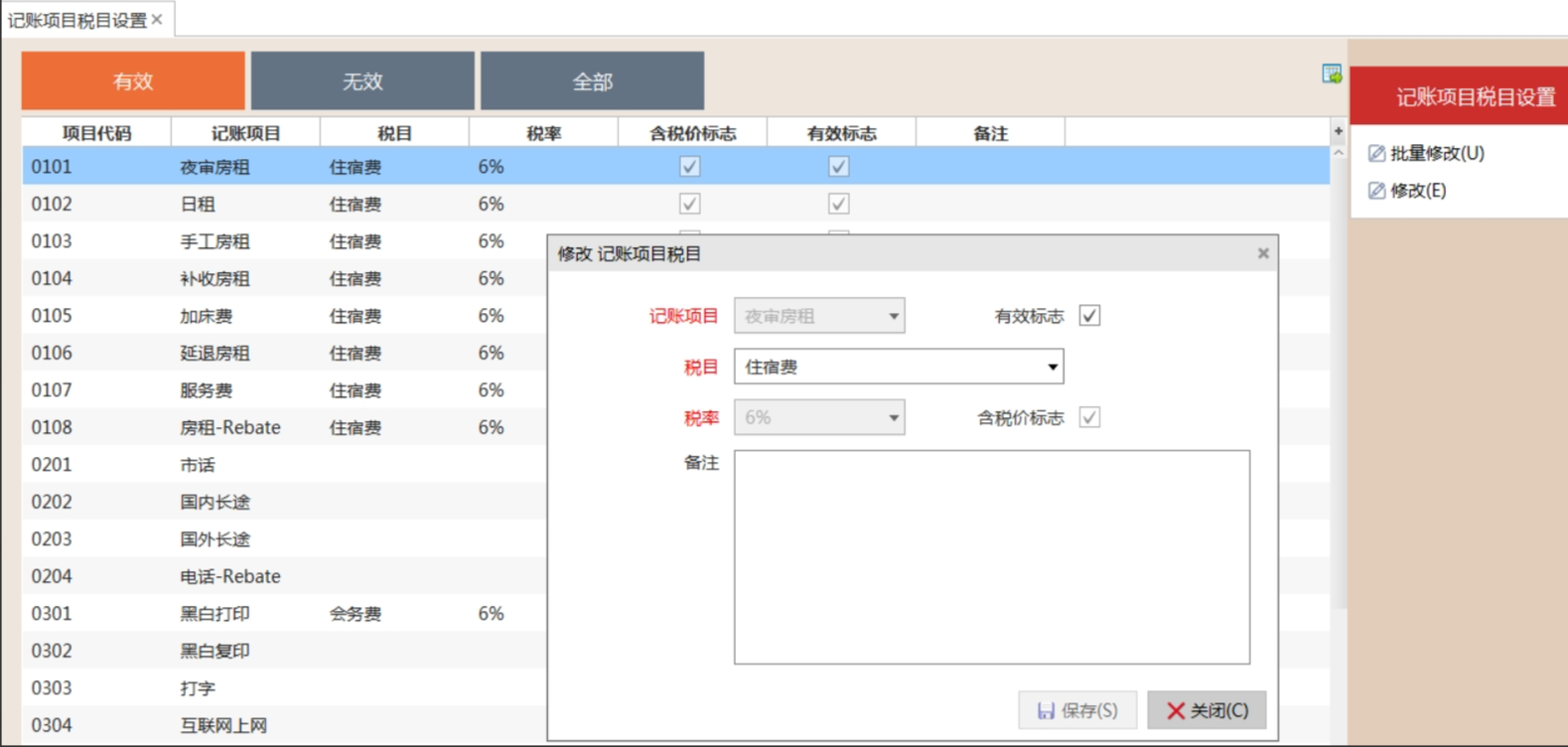Close the 修改 记账项目税目 dialog with X
The width and height of the screenshot is (1568, 747).
[1263, 253]
